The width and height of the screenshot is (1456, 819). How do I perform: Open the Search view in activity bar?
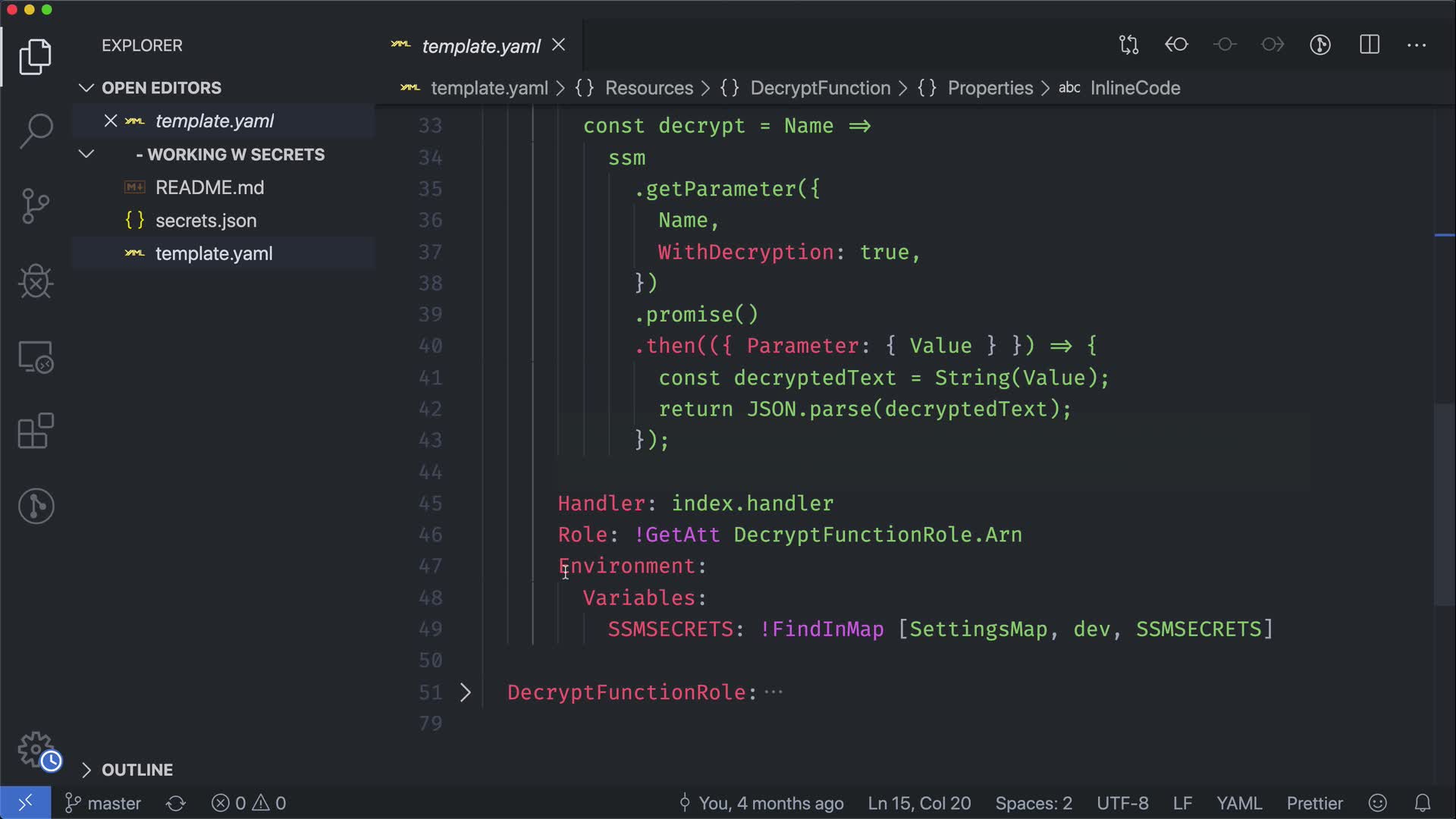36,131
